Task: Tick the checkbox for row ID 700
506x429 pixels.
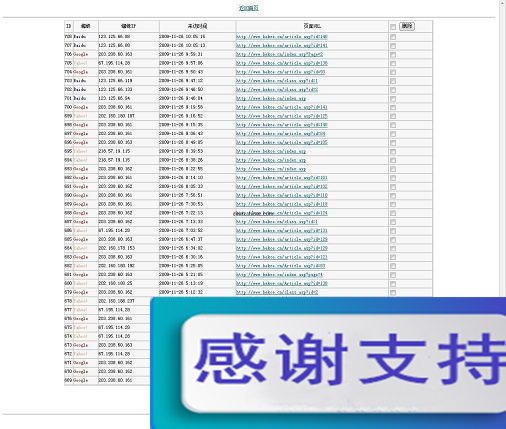Action: click(393, 107)
